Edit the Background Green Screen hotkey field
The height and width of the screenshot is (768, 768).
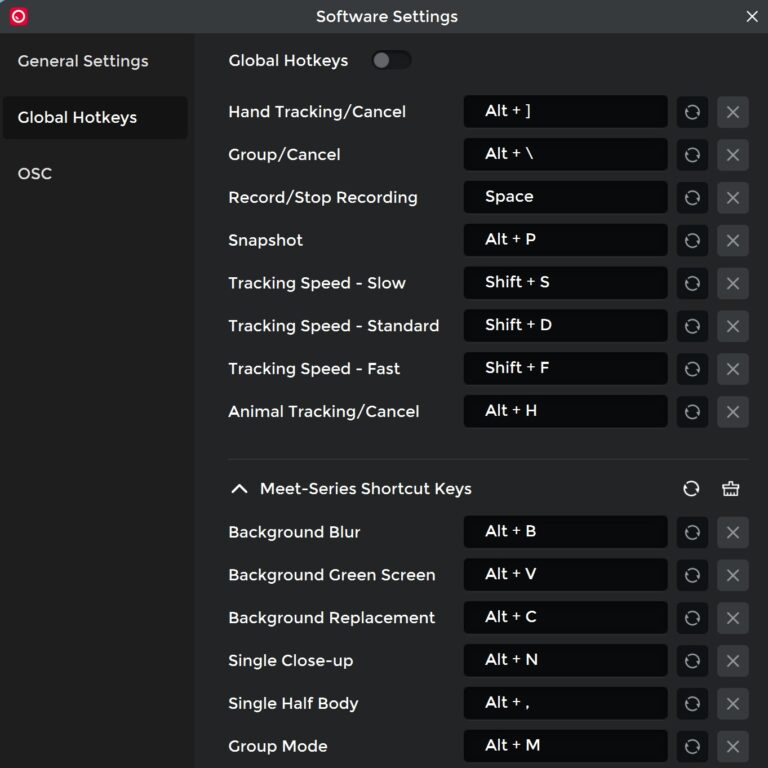565,575
